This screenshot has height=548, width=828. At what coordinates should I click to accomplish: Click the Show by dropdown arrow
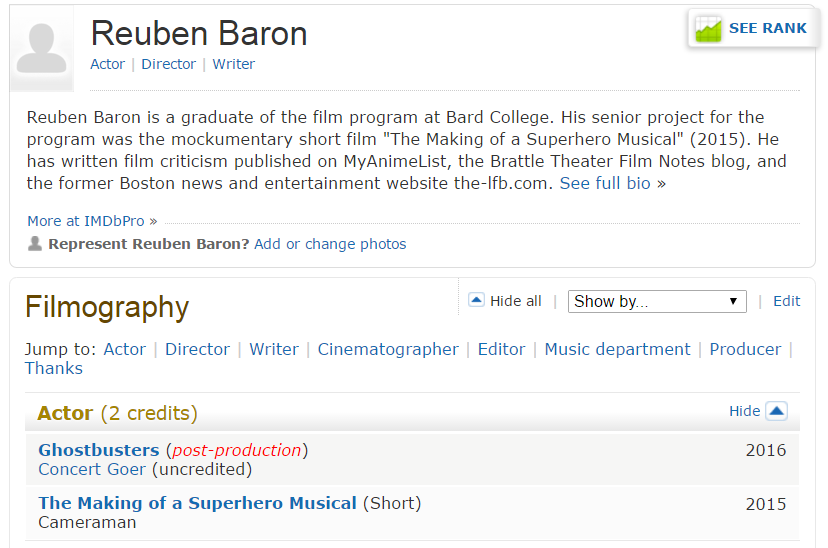733,301
